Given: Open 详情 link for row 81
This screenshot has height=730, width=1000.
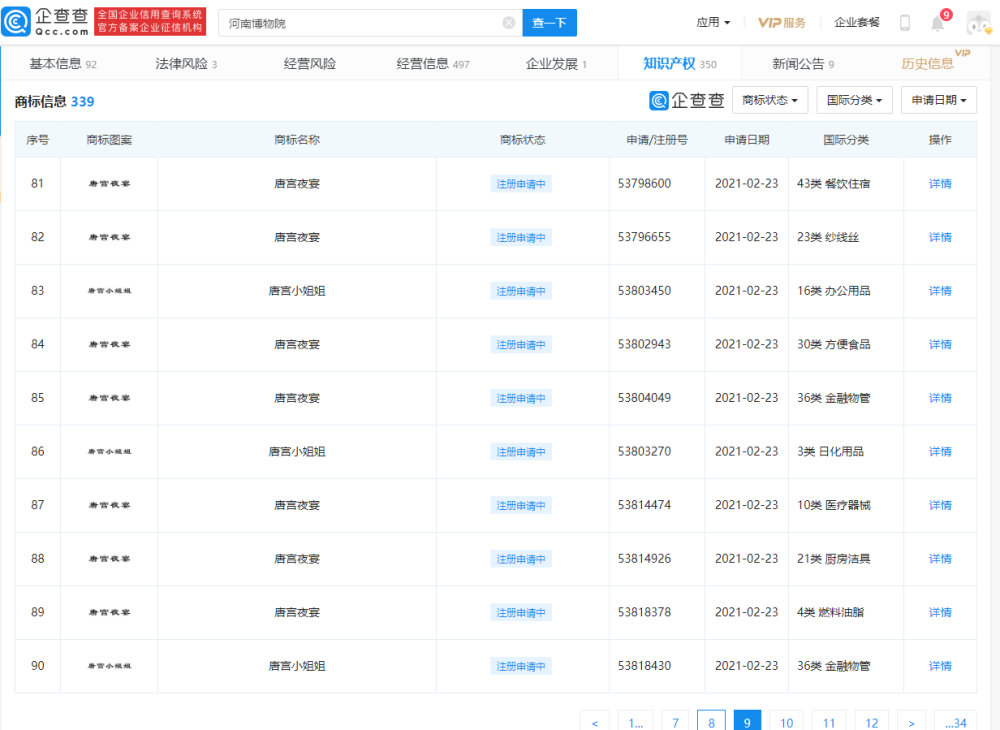Looking at the screenshot, I should tap(939, 184).
